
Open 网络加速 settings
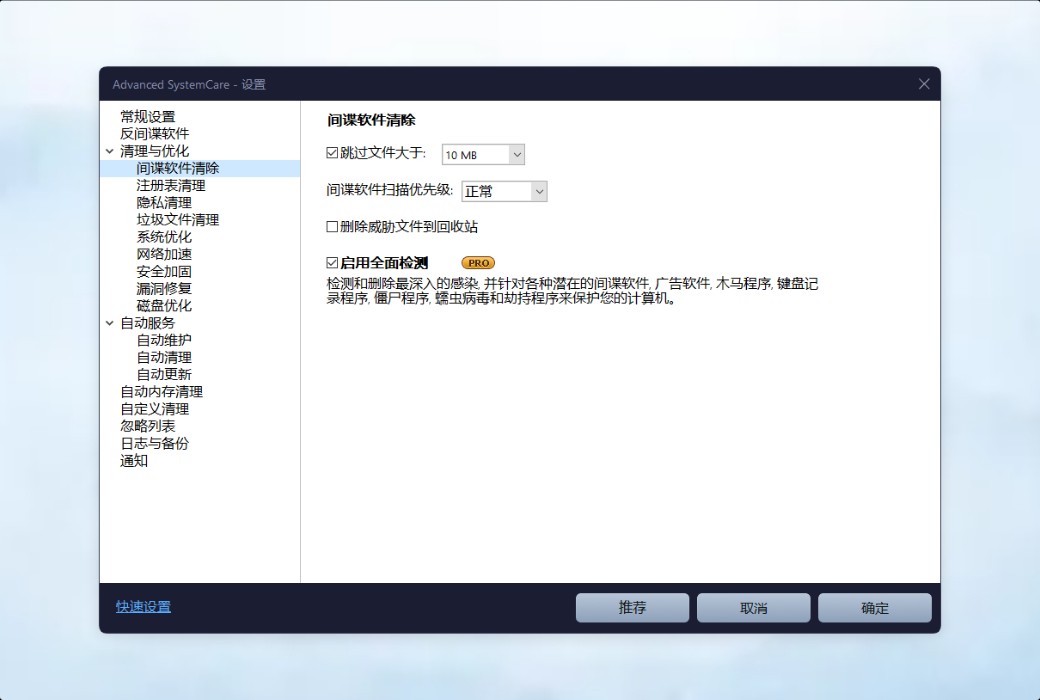coord(164,254)
